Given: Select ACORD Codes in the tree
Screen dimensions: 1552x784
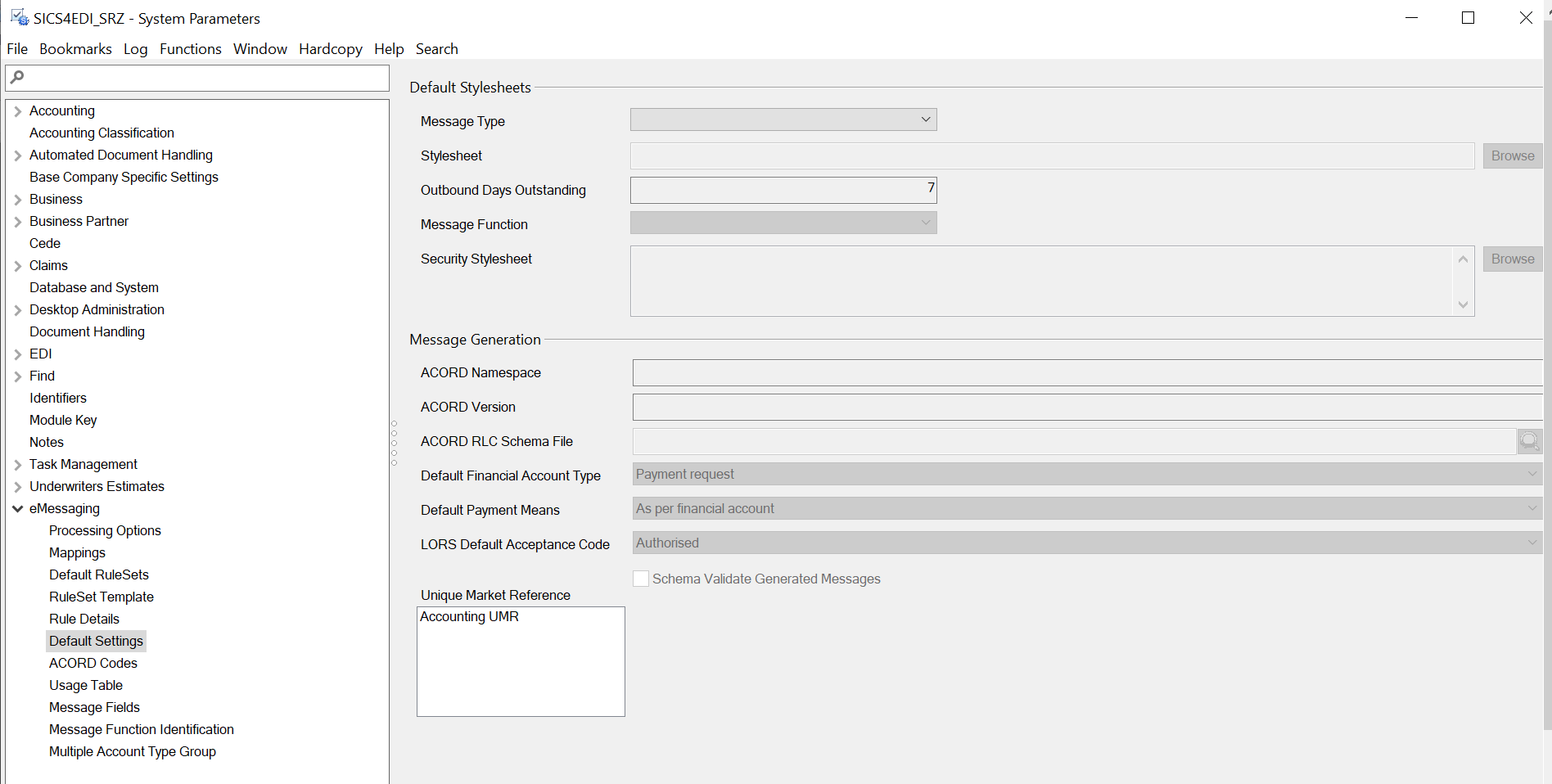Looking at the screenshot, I should [92, 663].
